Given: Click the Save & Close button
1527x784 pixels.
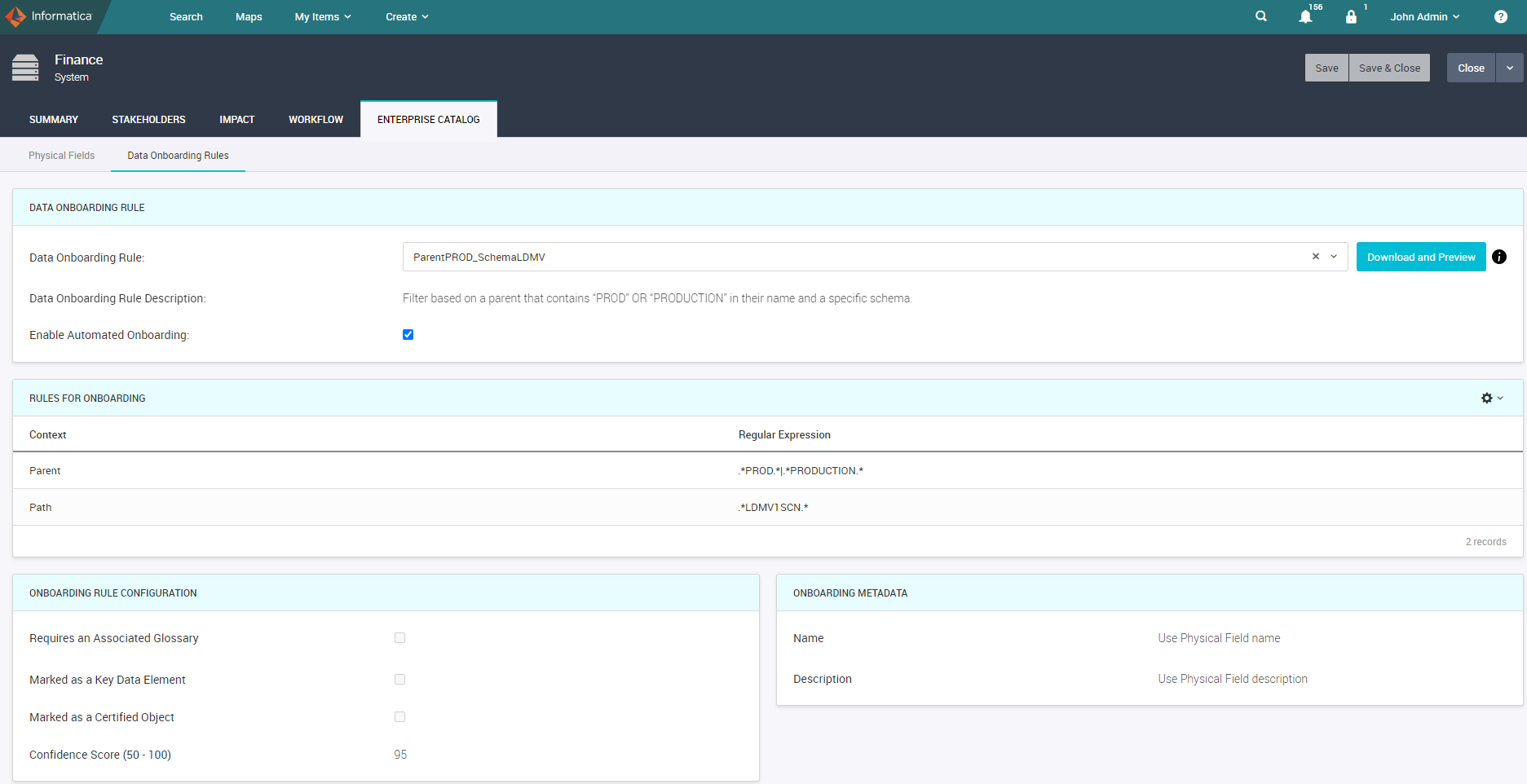Looking at the screenshot, I should coord(1389,68).
